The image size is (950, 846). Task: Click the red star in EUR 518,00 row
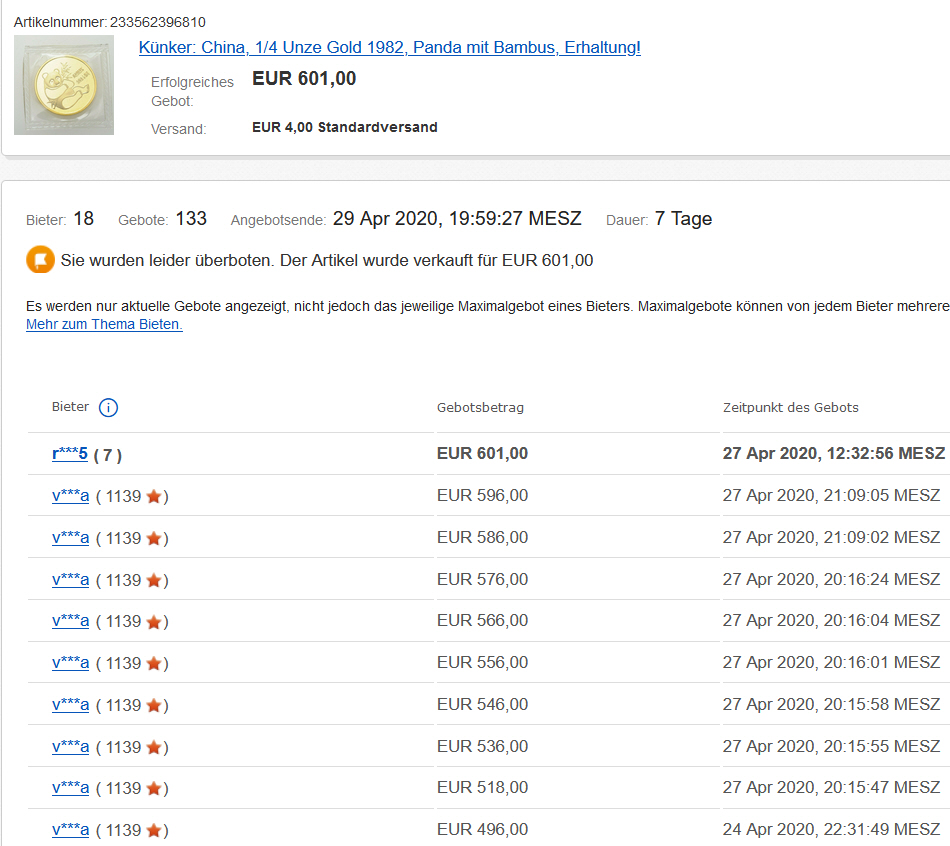point(153,788)
